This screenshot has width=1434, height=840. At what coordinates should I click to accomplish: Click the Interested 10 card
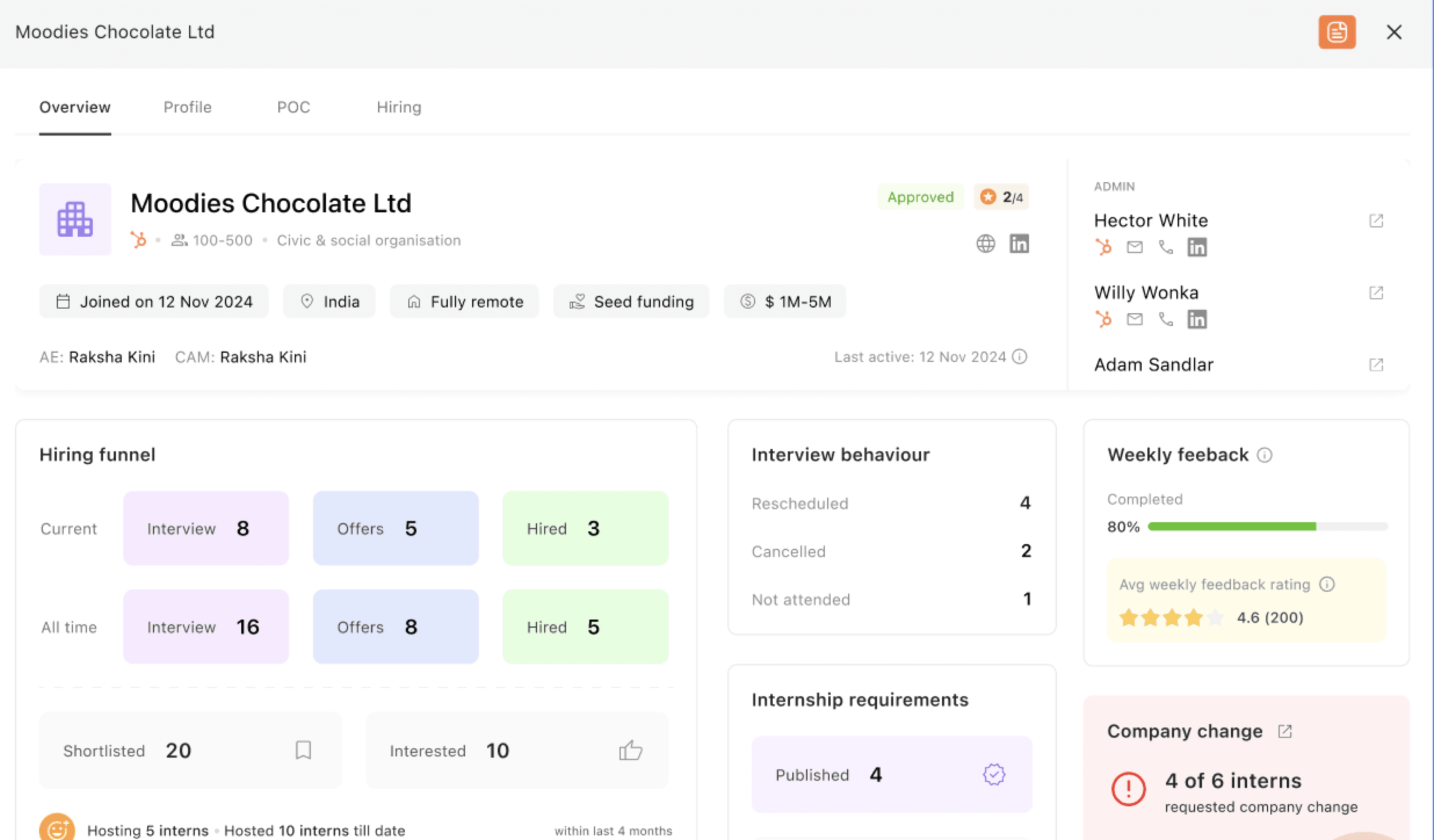click(517, 751)
